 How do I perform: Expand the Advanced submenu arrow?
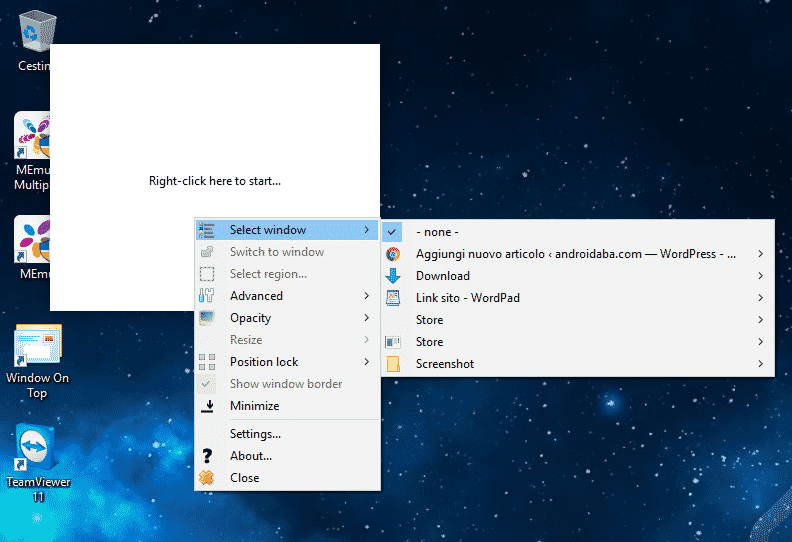(x=367, y=295)
